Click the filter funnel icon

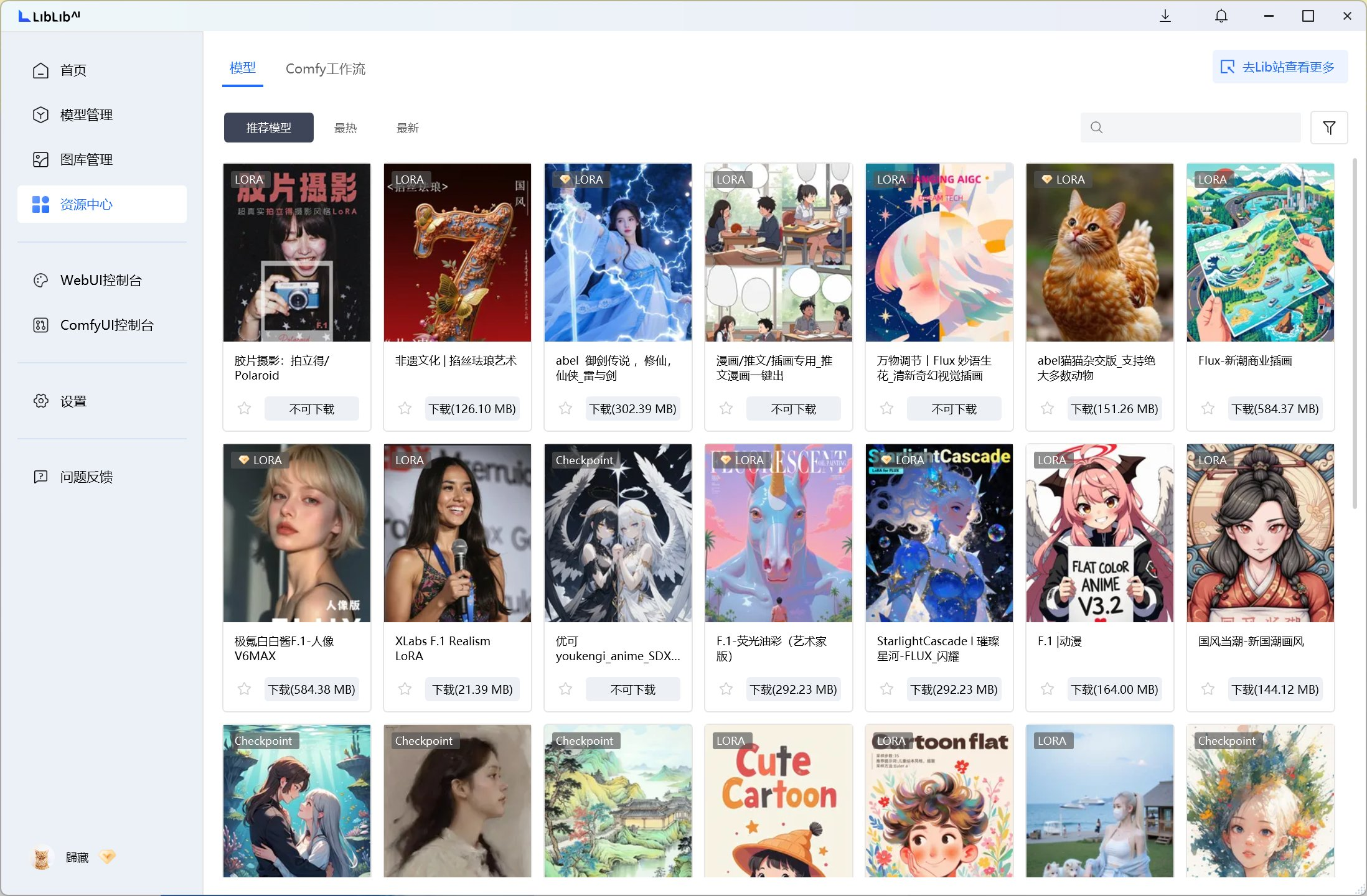(x=1329, y=128)
